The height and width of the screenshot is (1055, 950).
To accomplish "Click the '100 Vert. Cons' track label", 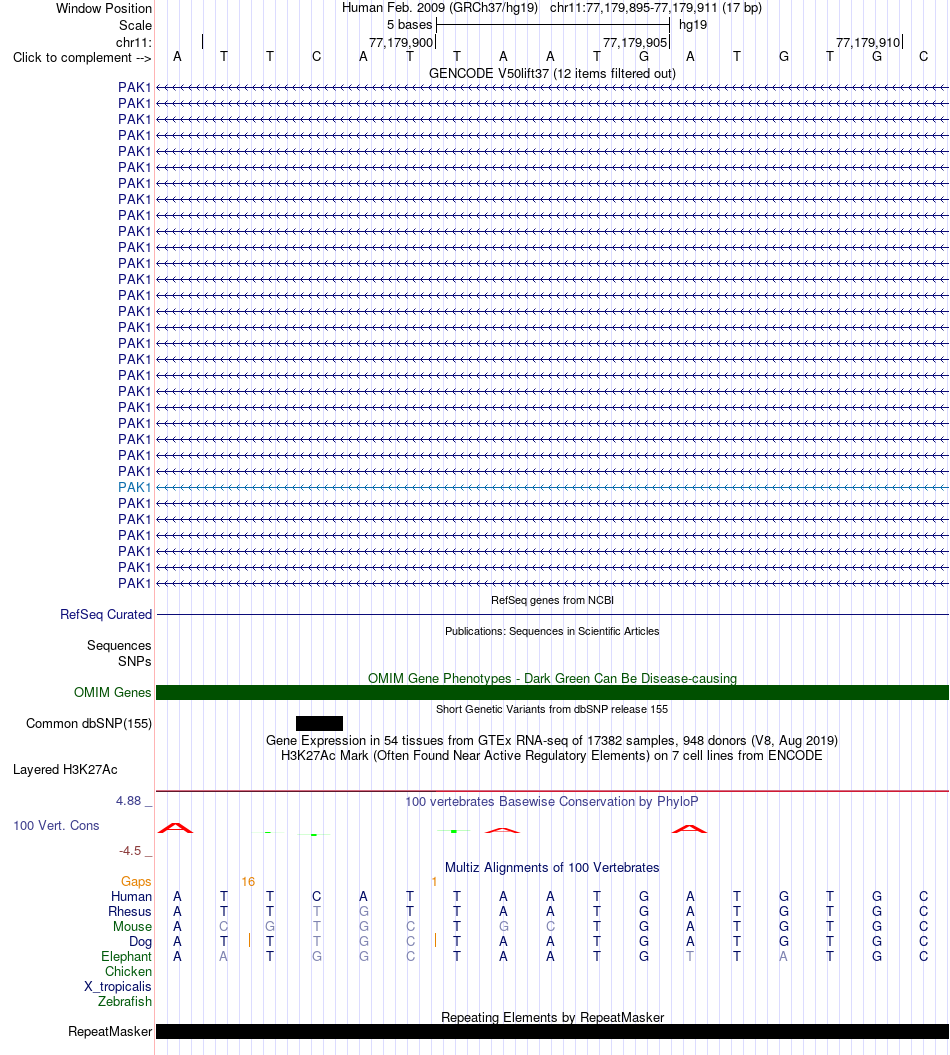I will [x=57, y=826].
